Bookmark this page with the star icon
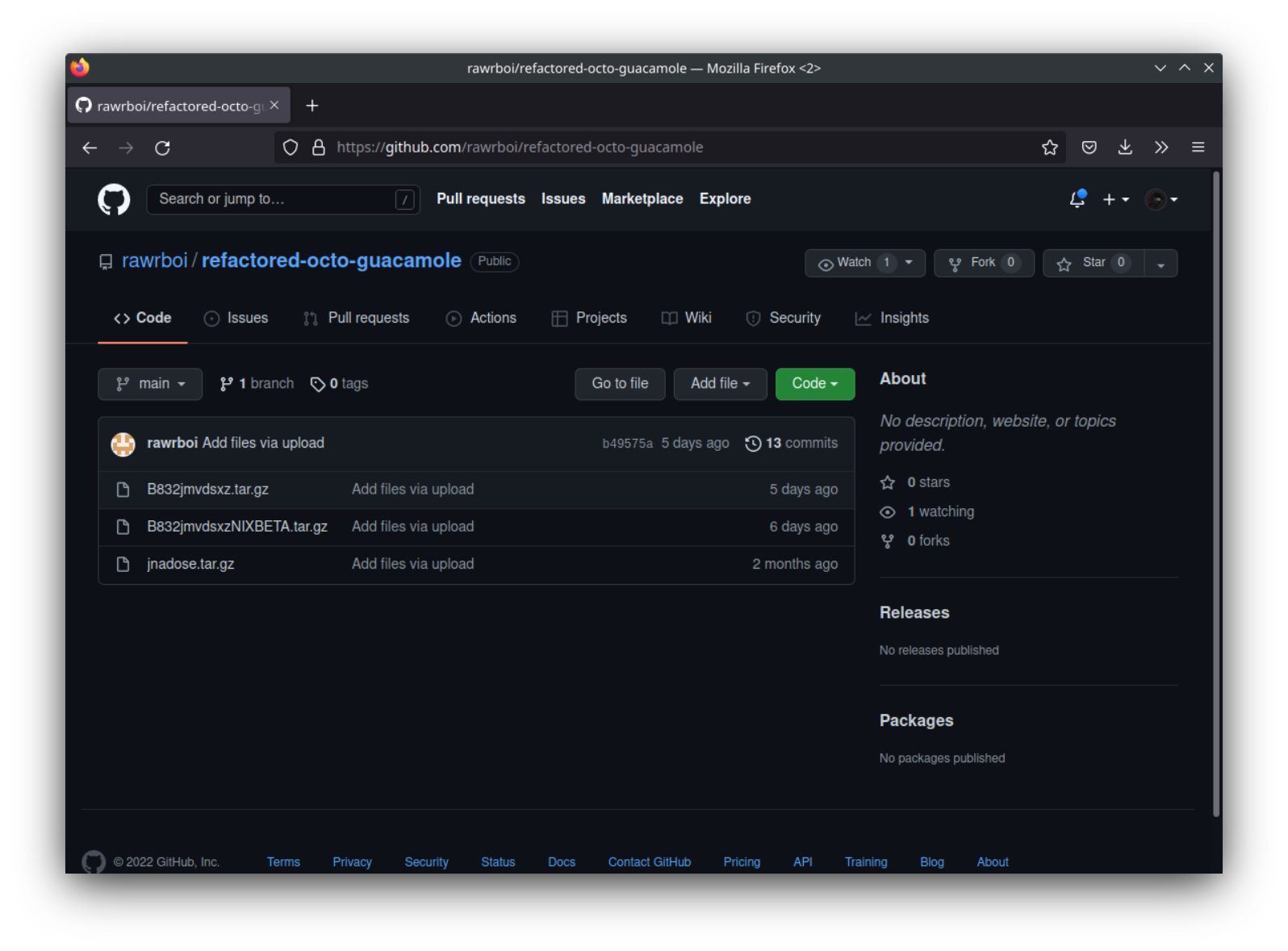The height and width of the screenshot is (951, 1288). click(1049, 147)
